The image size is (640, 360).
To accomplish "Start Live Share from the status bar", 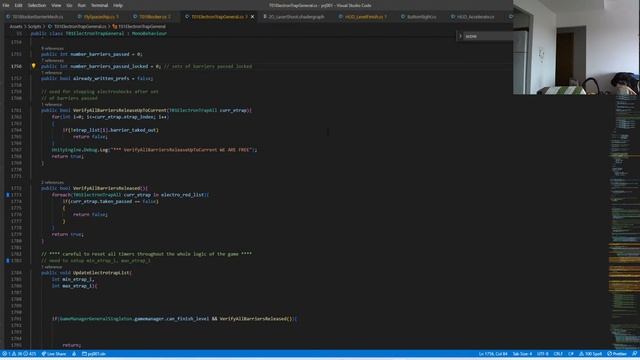I will pyautogui.click(x=53, y=354).
